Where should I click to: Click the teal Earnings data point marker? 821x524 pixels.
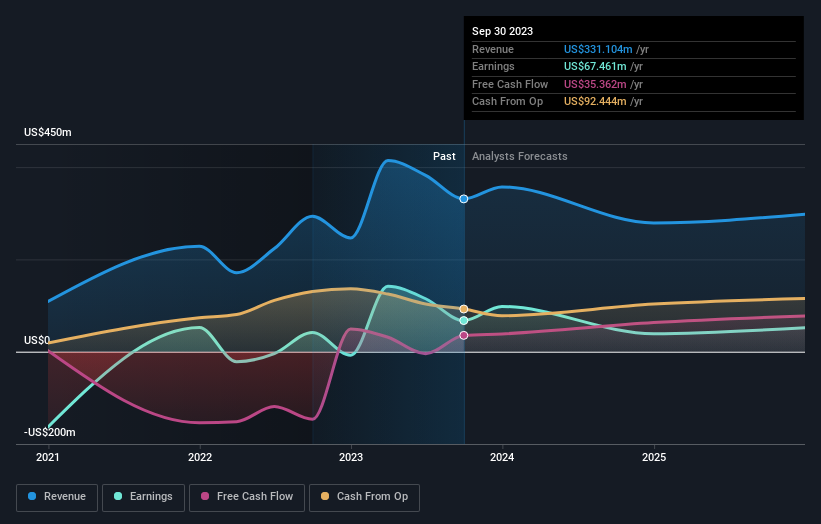point(464,320)
